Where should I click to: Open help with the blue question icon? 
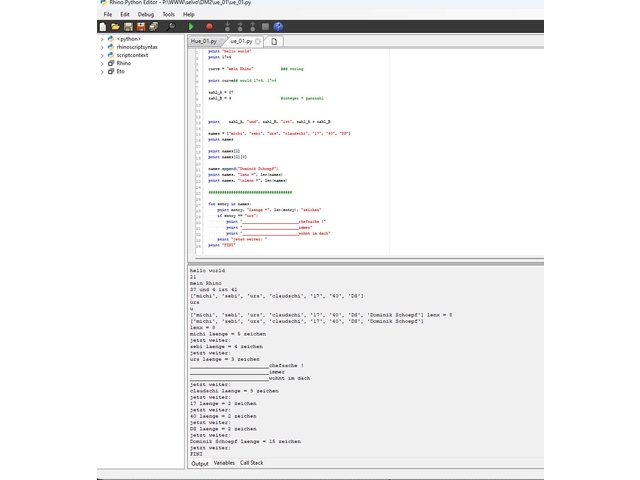coord(278,27)
